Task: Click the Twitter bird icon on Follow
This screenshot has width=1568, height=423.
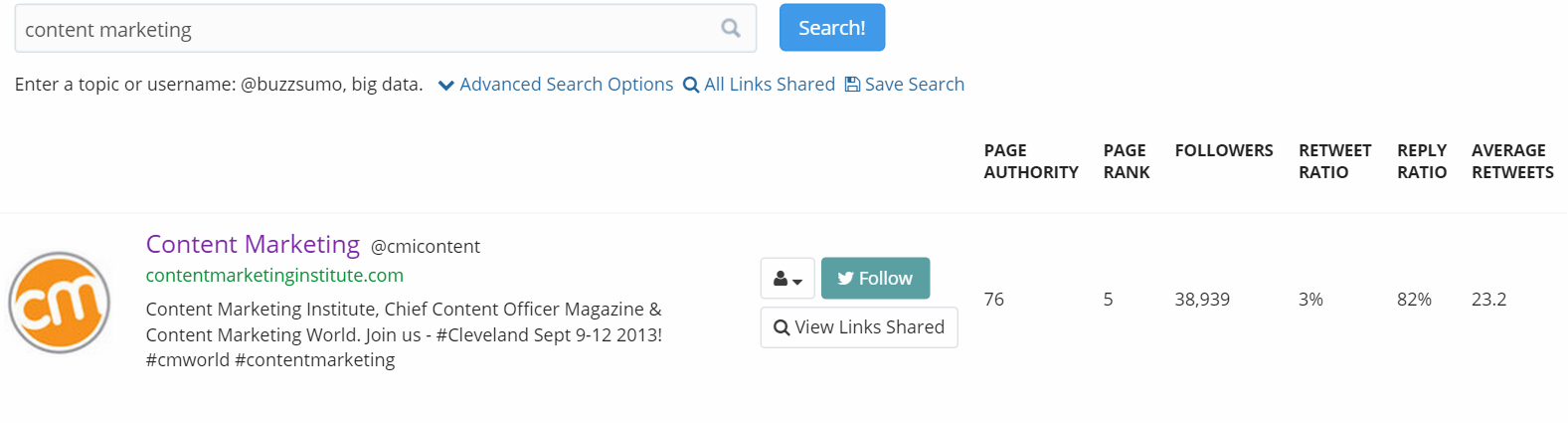Action: (x=845, y=279)
